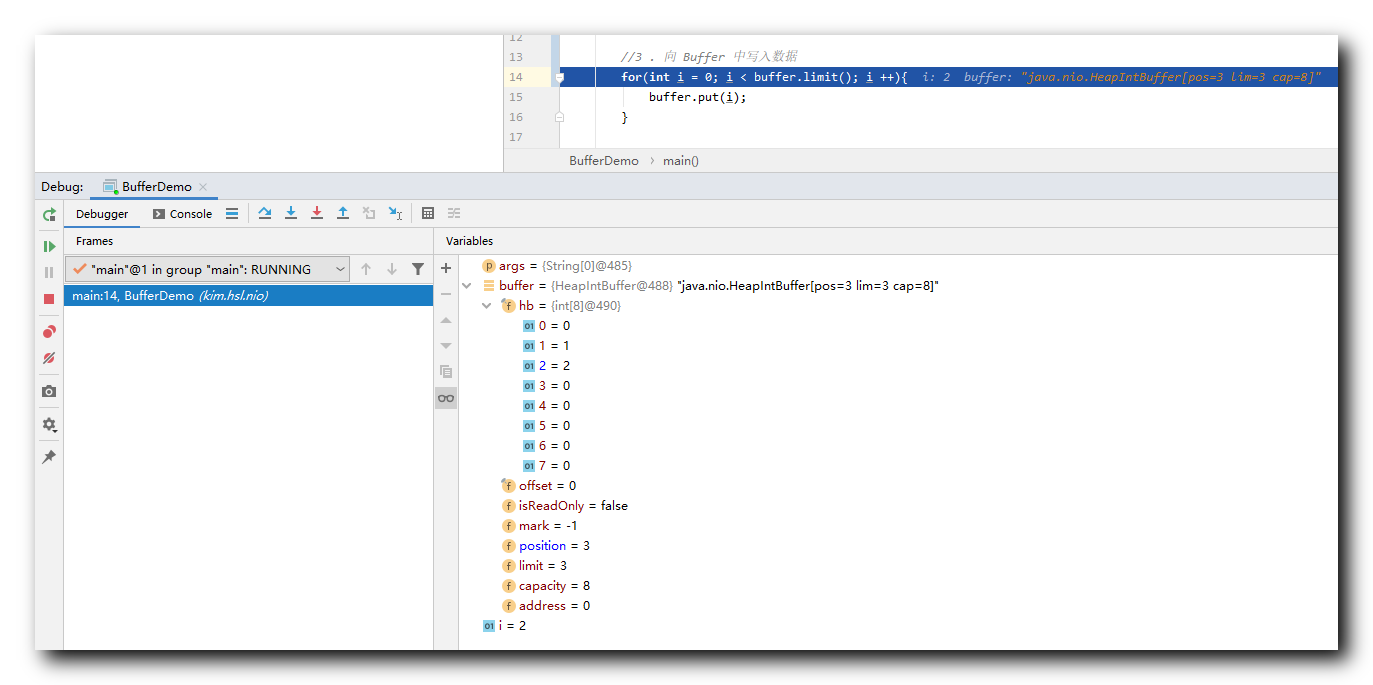Open debugger settings gear menu

pos(49,424)
